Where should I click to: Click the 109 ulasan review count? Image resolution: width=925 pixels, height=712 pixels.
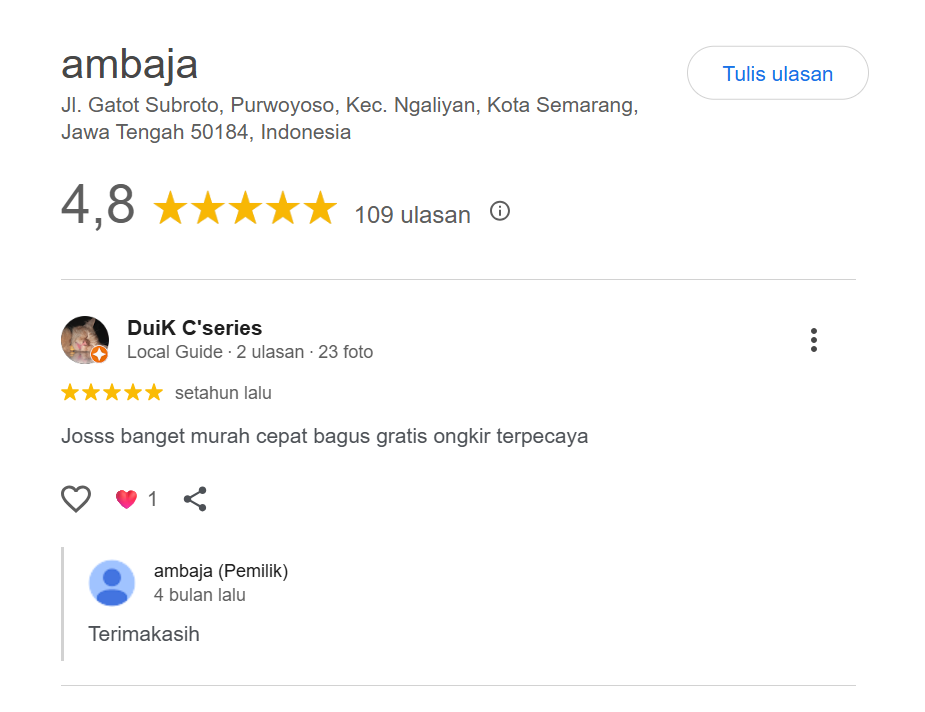412,215
